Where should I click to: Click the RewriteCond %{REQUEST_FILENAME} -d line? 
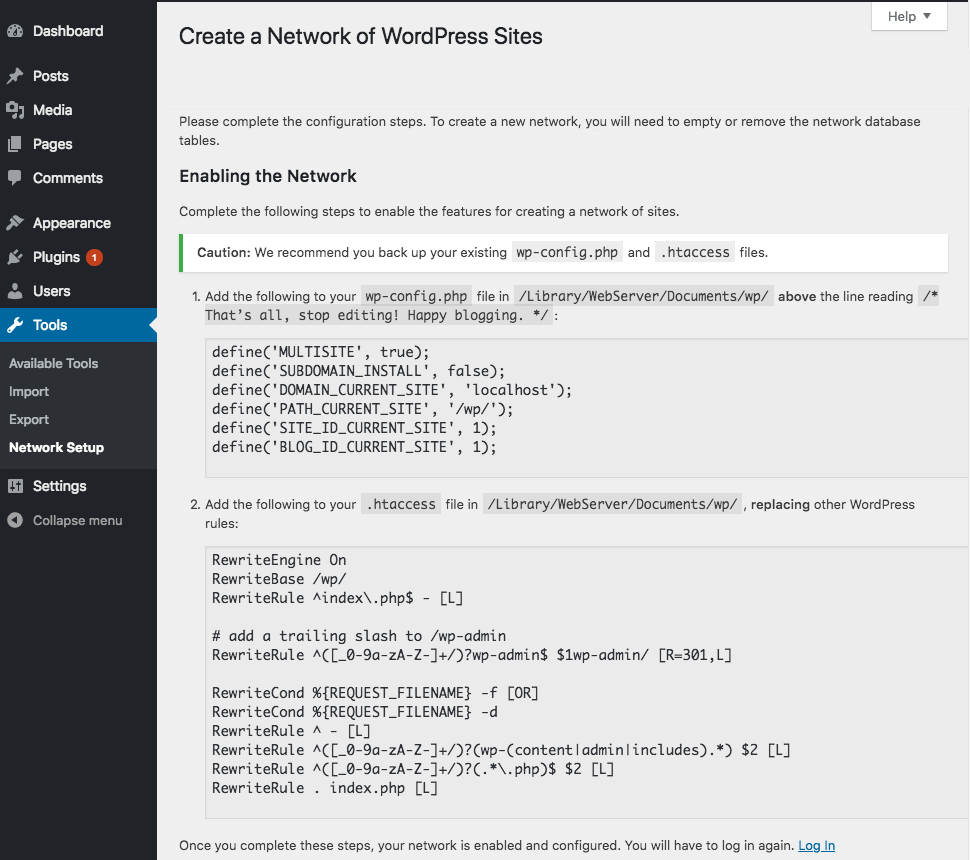(354, 712)
